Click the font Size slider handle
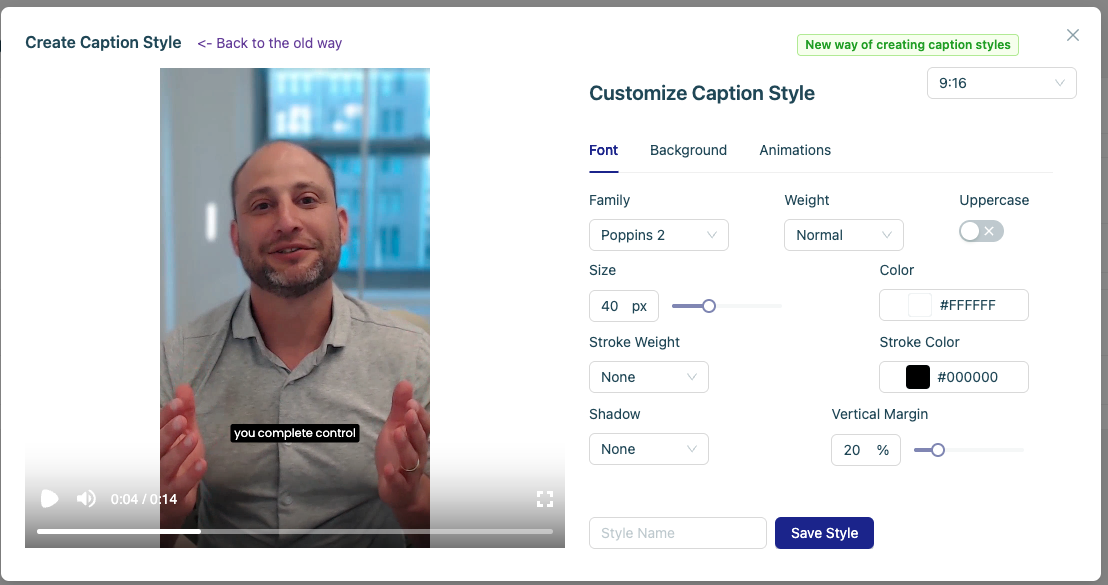 709,306
